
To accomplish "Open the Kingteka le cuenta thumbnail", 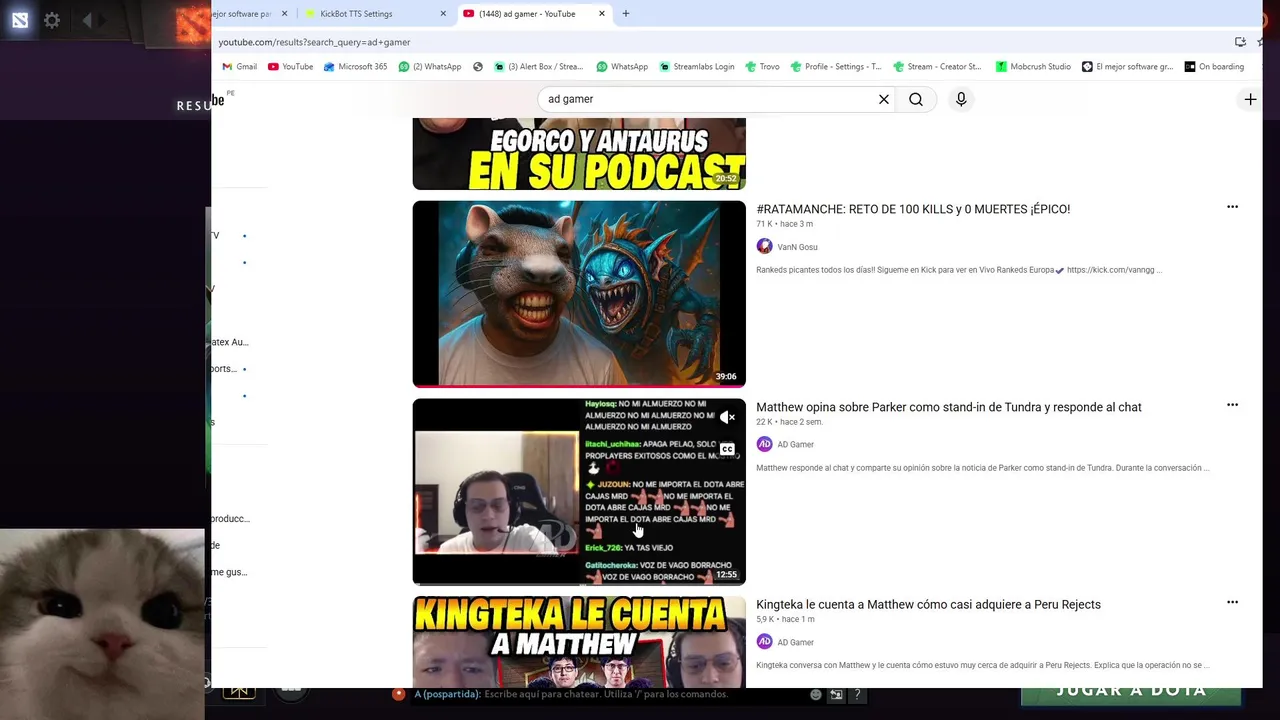I will point(579,642).
